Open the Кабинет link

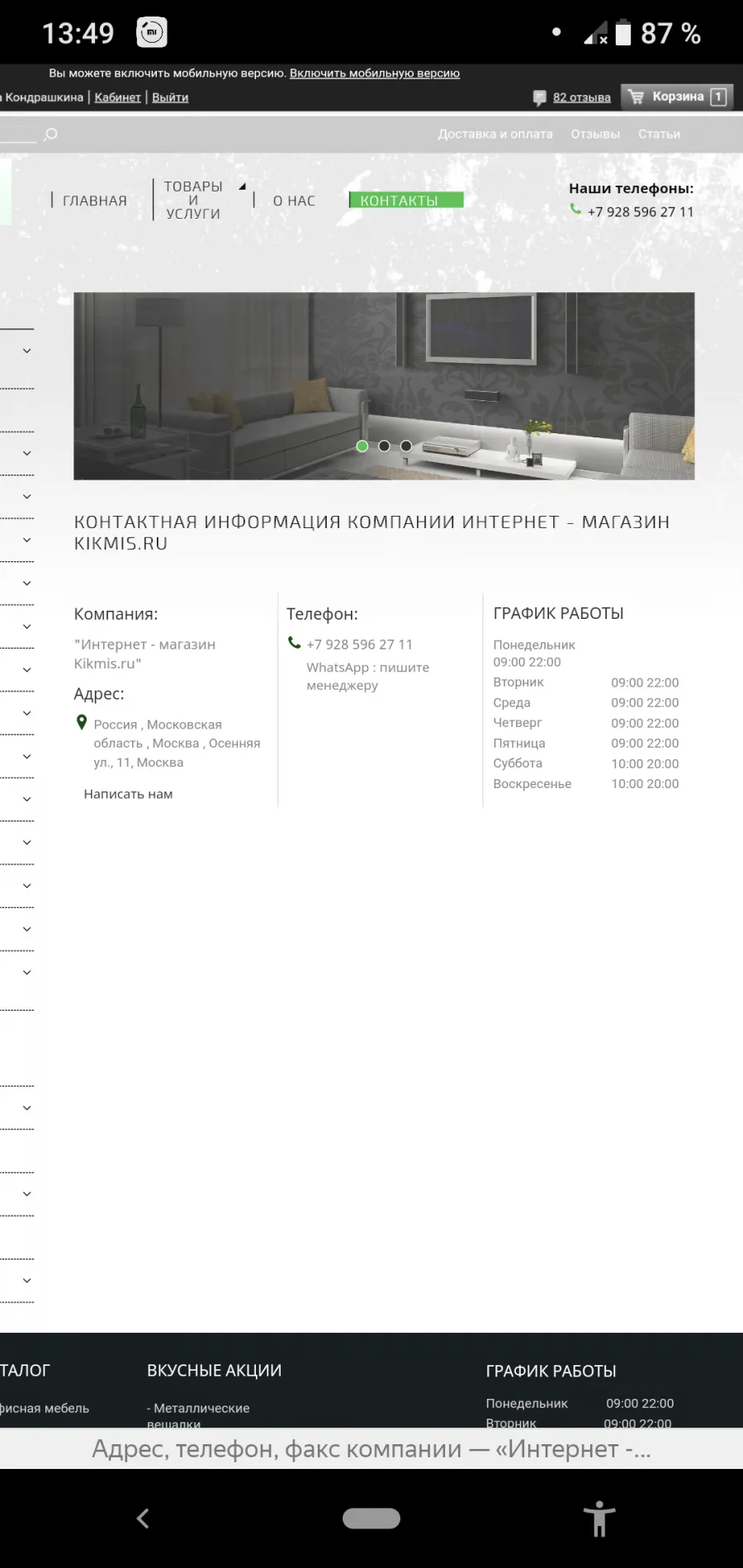(x=118, y=97)
